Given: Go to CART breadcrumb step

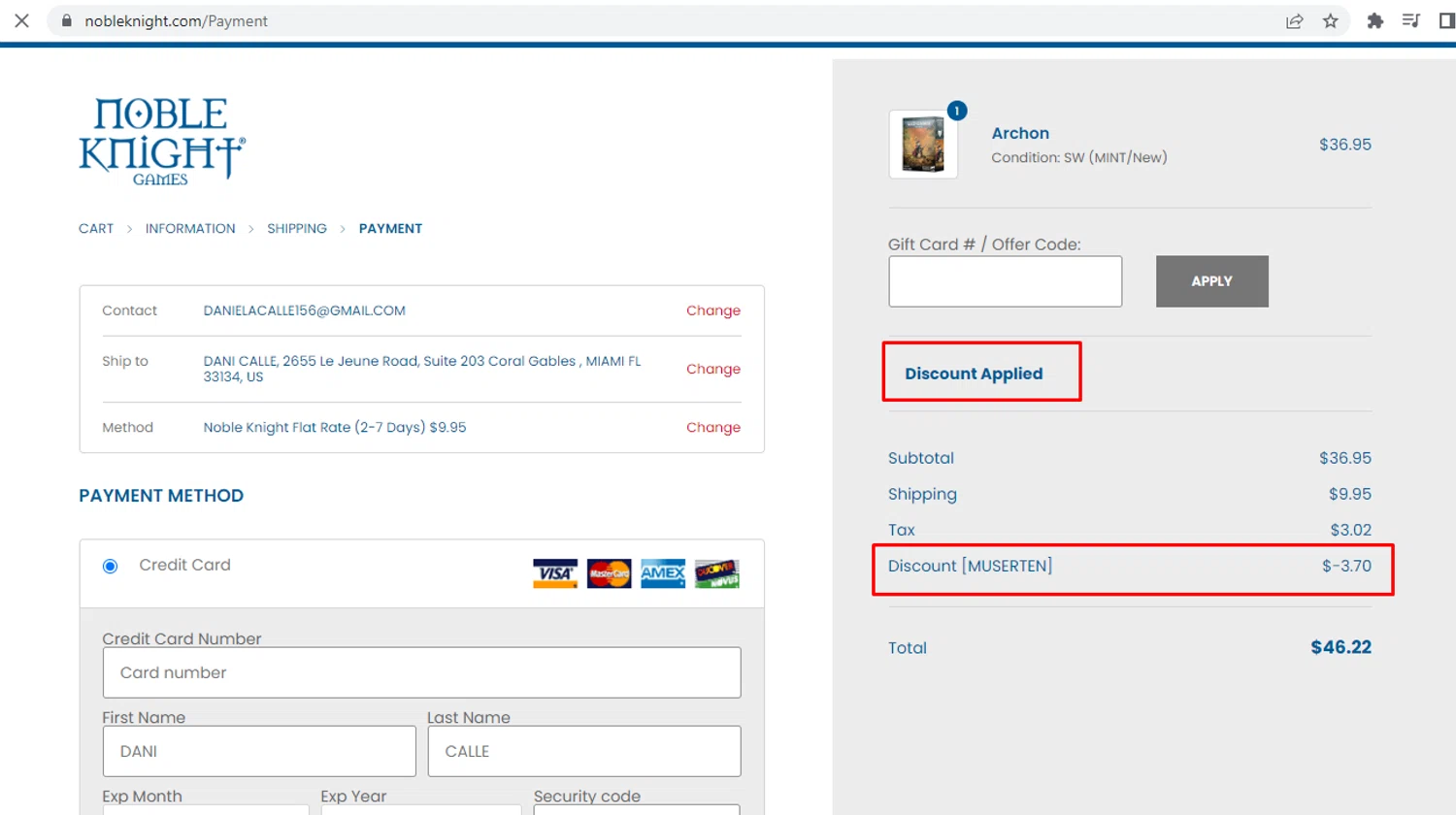Looking at the screenshot, I should (x=96, y=229).
